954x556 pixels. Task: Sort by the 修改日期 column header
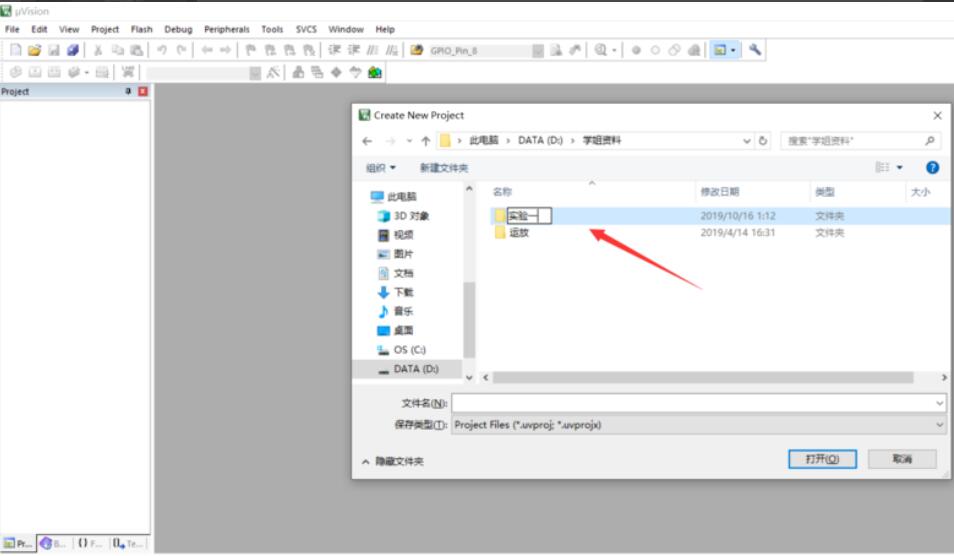tap(719, 192)
